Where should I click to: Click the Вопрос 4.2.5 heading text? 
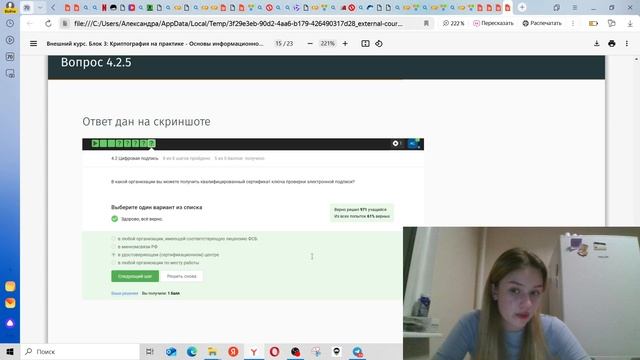pos(96,62)
